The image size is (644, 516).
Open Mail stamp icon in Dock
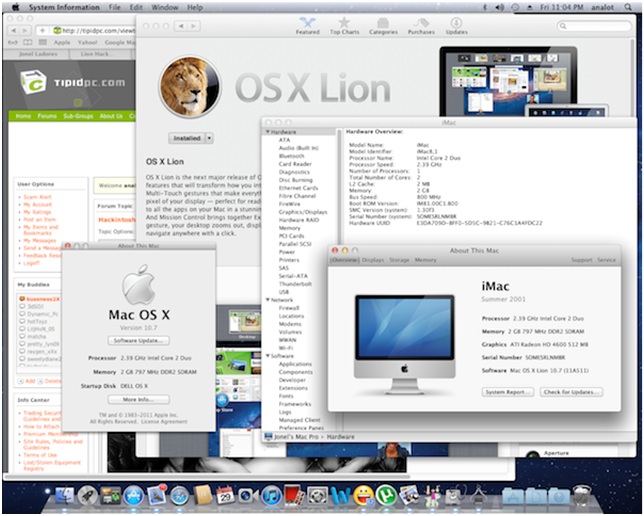(156, 495)
